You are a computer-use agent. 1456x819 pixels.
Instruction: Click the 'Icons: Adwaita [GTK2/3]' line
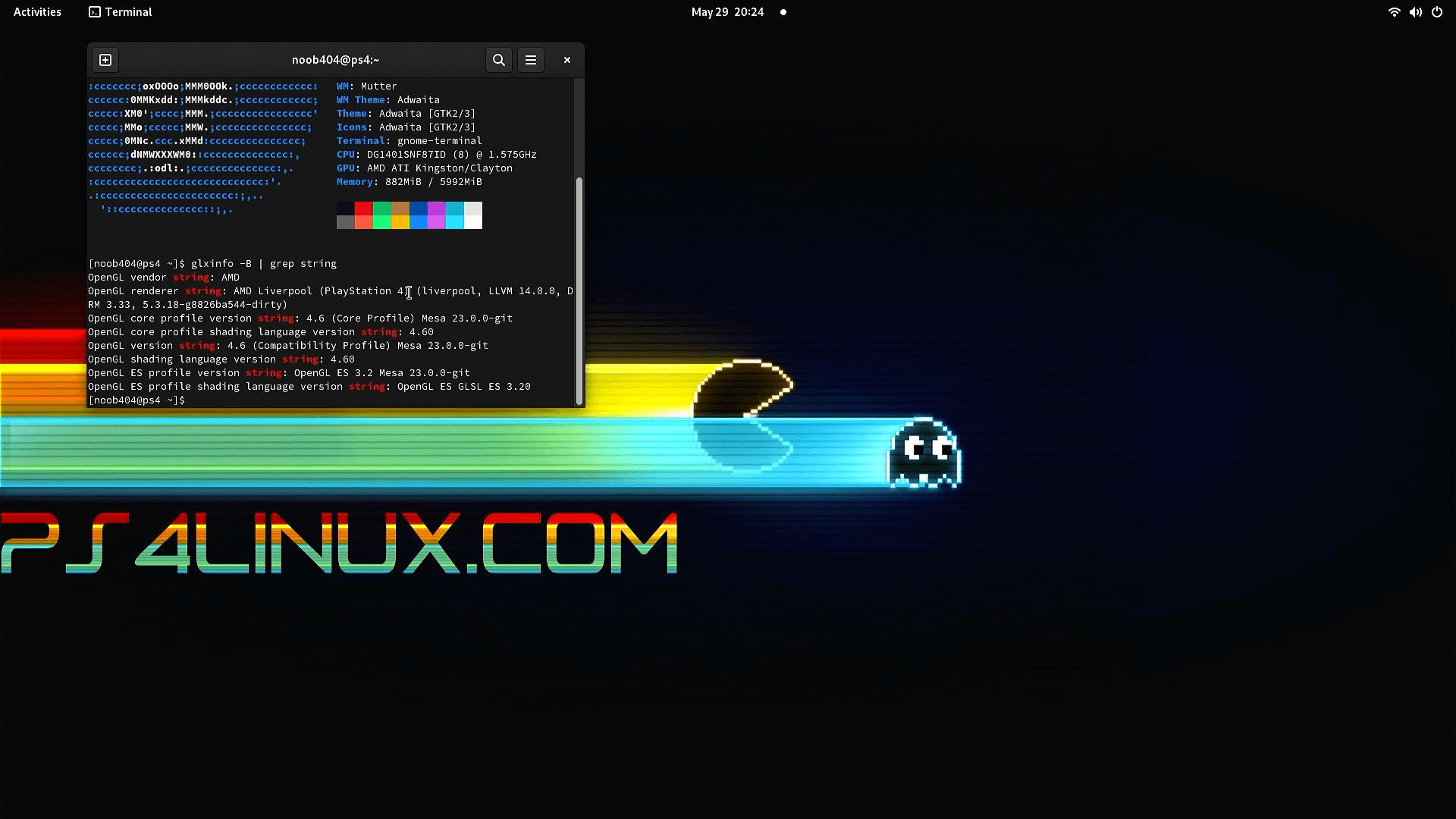tap(406, 127)
